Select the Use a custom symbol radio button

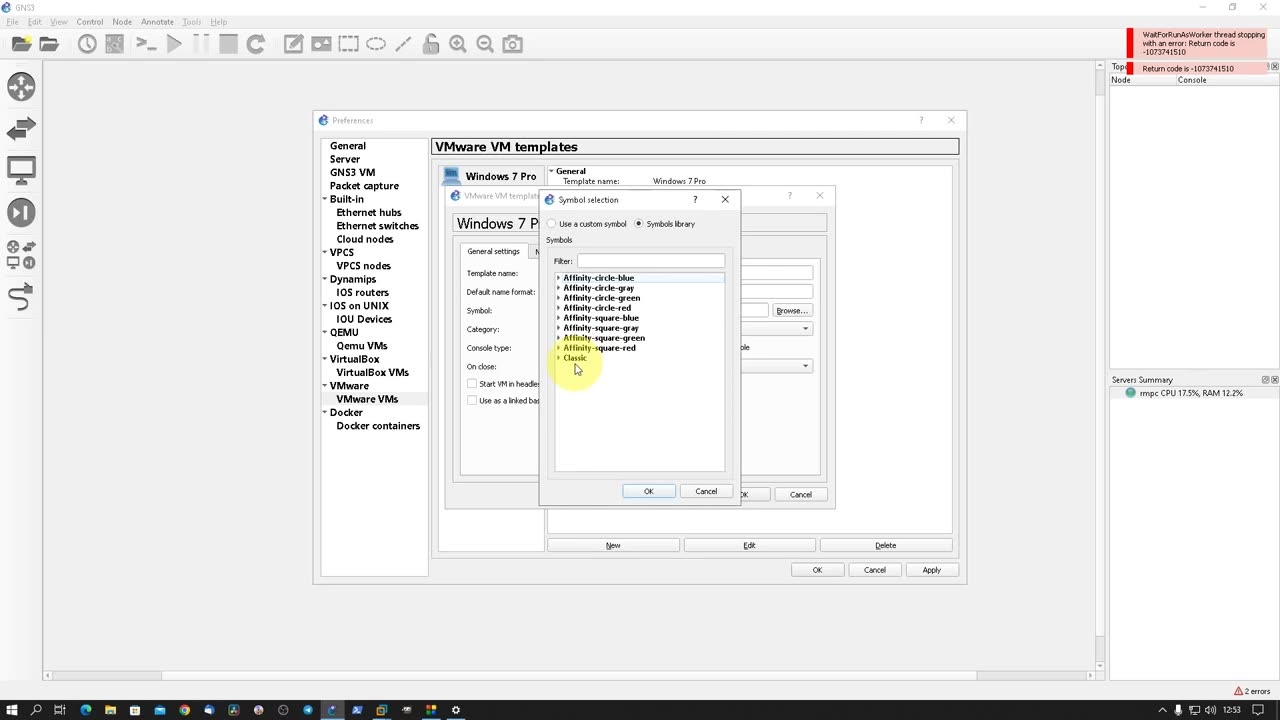pos(552,224)
